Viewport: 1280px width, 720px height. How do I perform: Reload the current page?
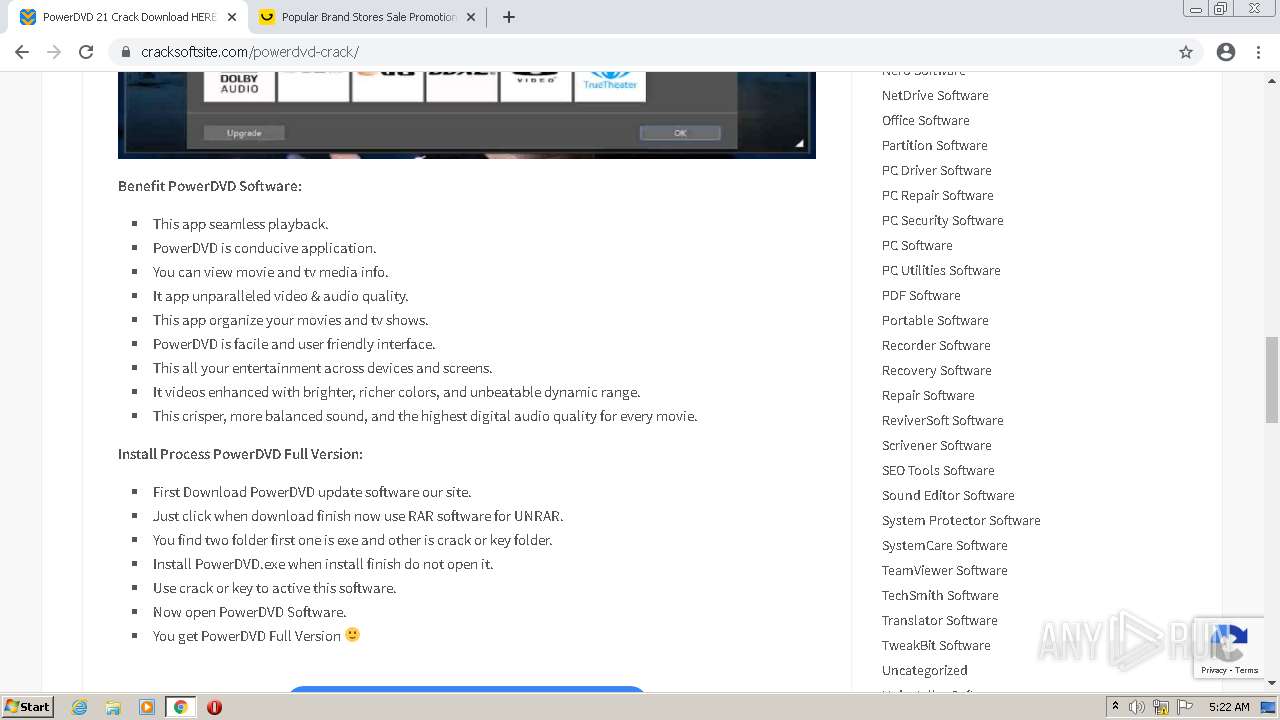tap(86, 52)
